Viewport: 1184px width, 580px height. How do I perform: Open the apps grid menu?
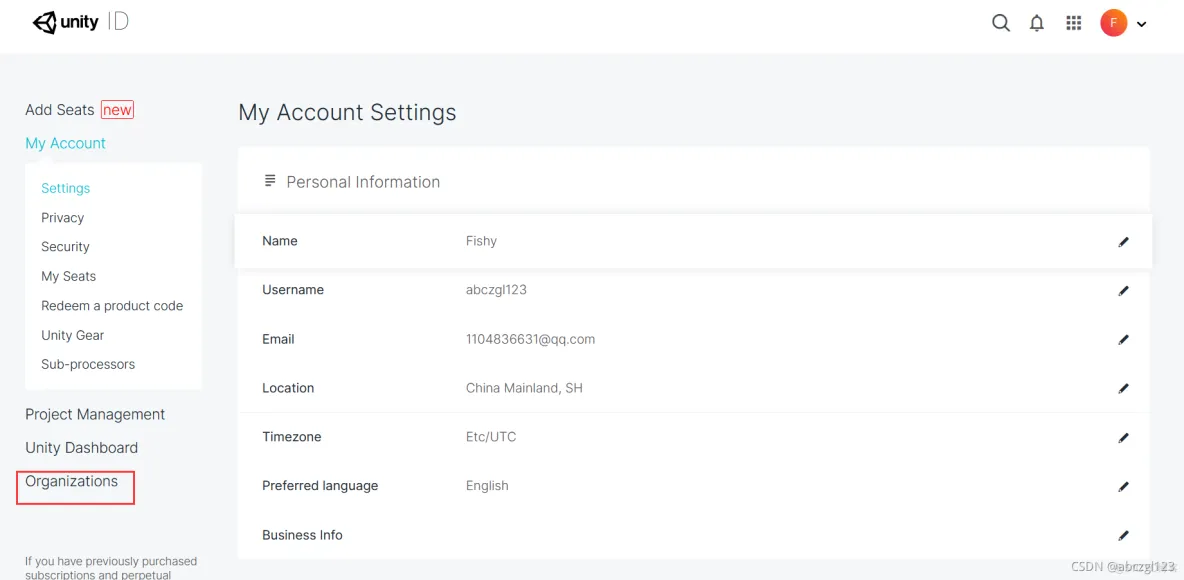[x=1074, y=23]
